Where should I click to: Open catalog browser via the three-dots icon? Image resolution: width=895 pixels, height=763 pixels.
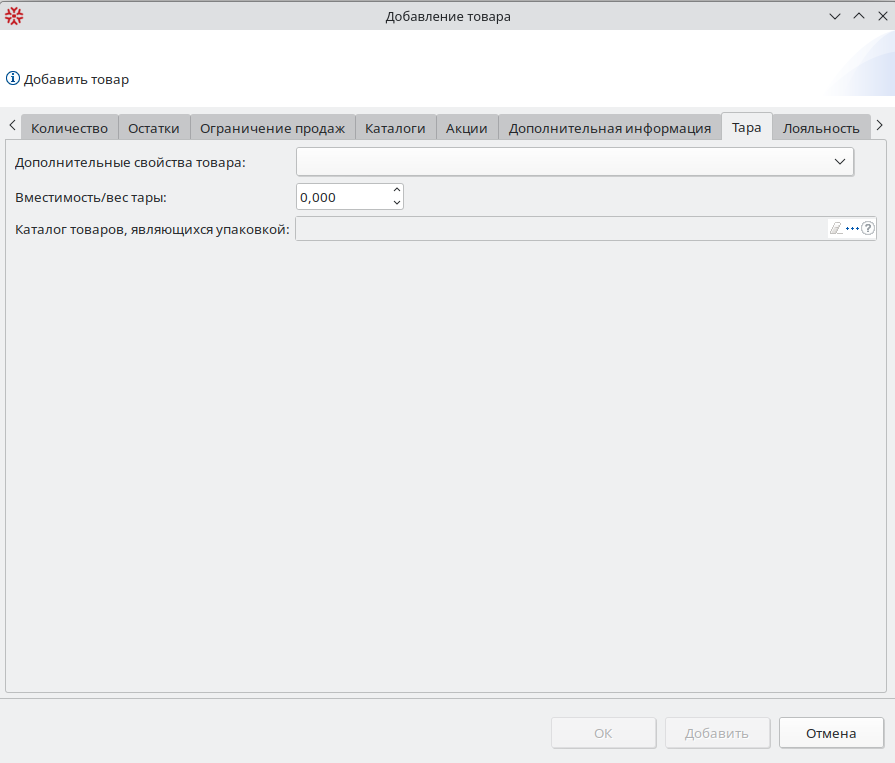[x=852, y=229]
